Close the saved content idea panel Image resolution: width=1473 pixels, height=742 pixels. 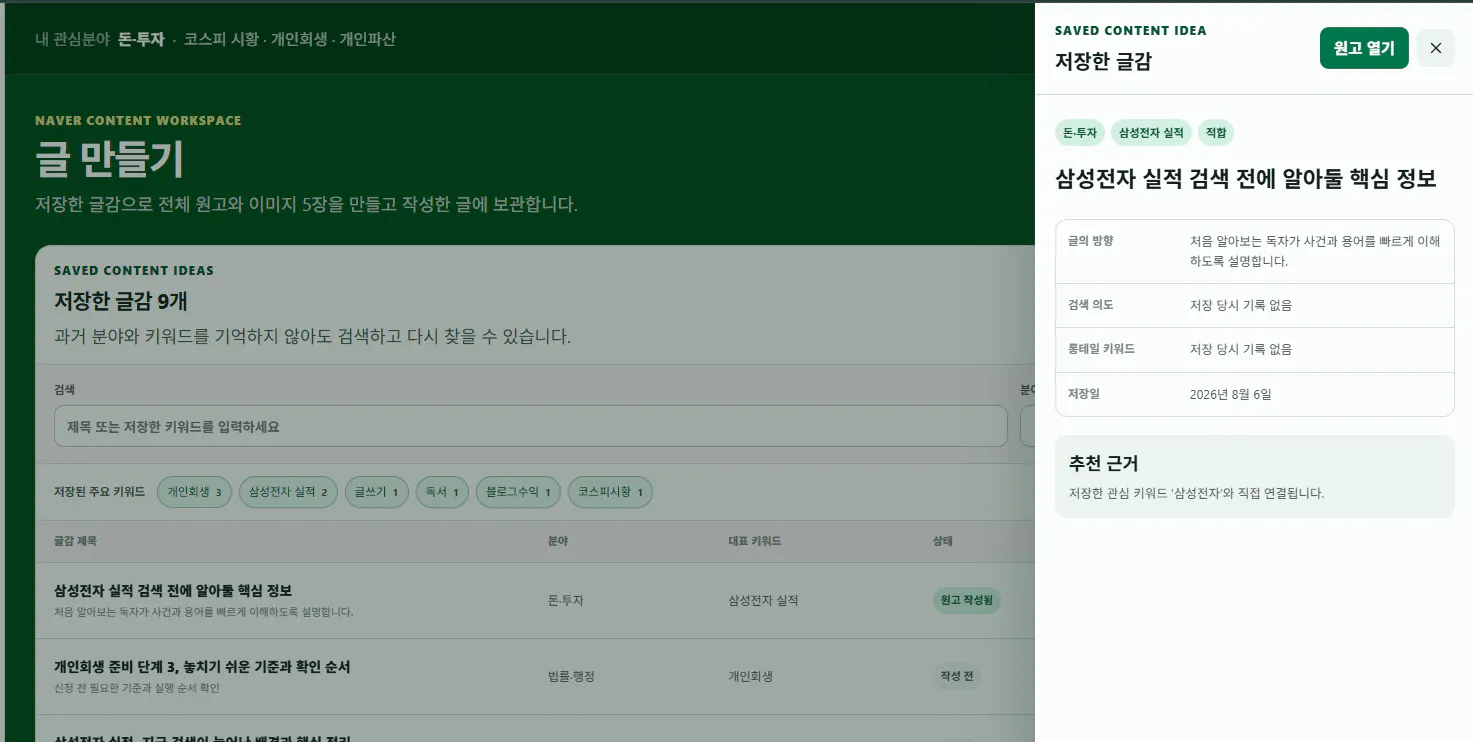(1435, 48)
